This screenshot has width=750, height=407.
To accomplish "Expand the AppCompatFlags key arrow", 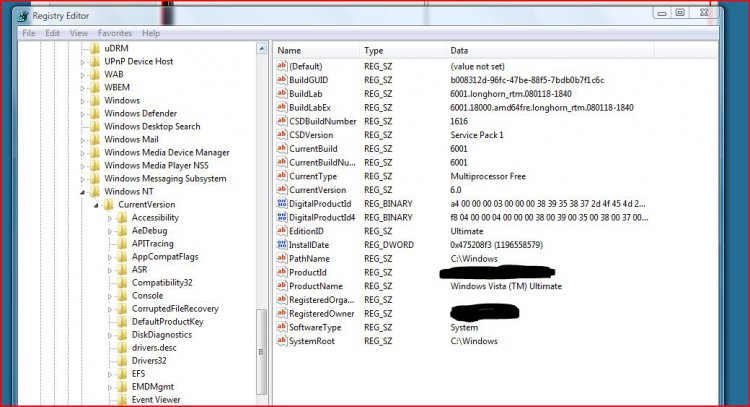I will (x=110, y=257).
